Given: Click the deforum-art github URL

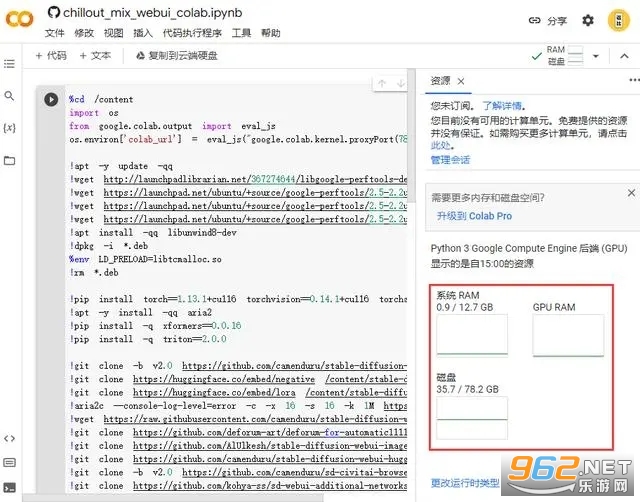Looking at the screenshot, I should [269, 433].
